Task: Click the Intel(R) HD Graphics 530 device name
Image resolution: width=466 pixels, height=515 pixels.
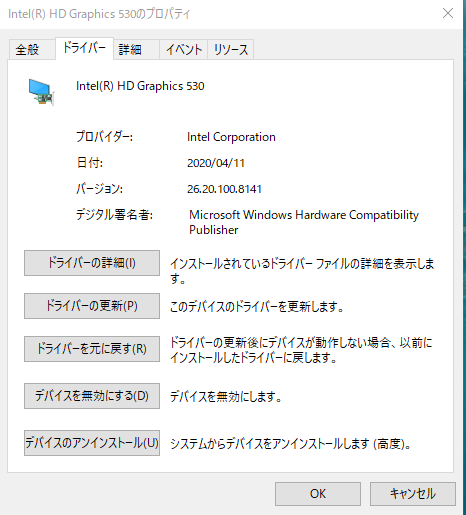Action: click(140, 86)
